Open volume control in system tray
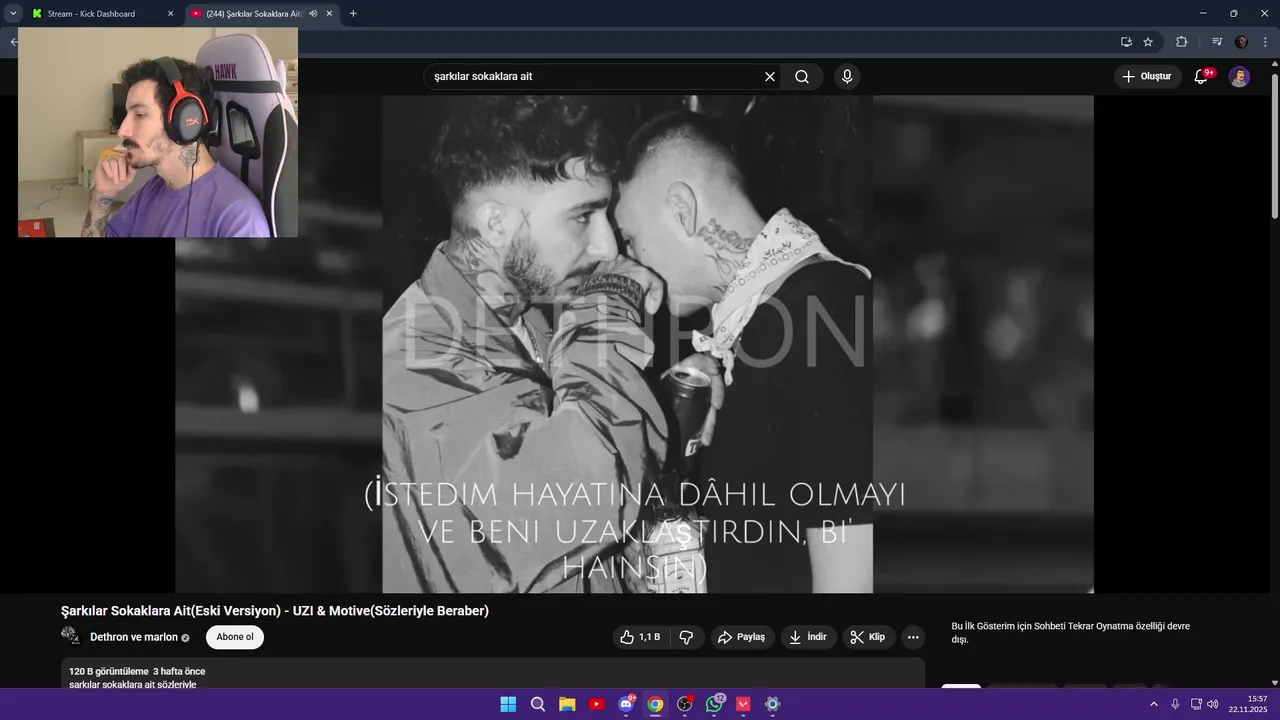This screenshot has width=1280, height=720. click(1213, 704)
